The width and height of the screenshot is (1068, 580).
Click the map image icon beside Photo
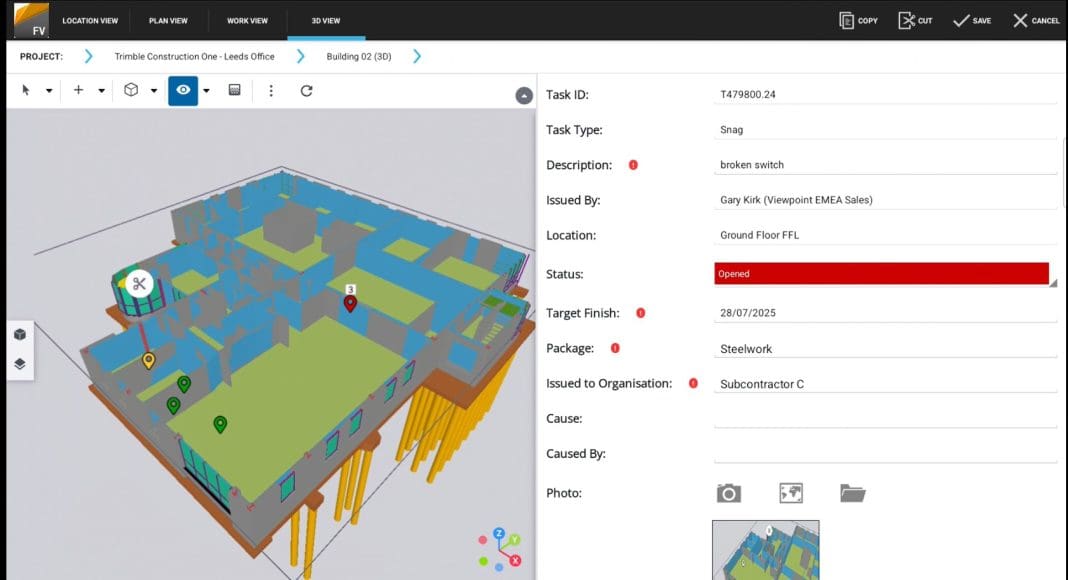point(791,493)
